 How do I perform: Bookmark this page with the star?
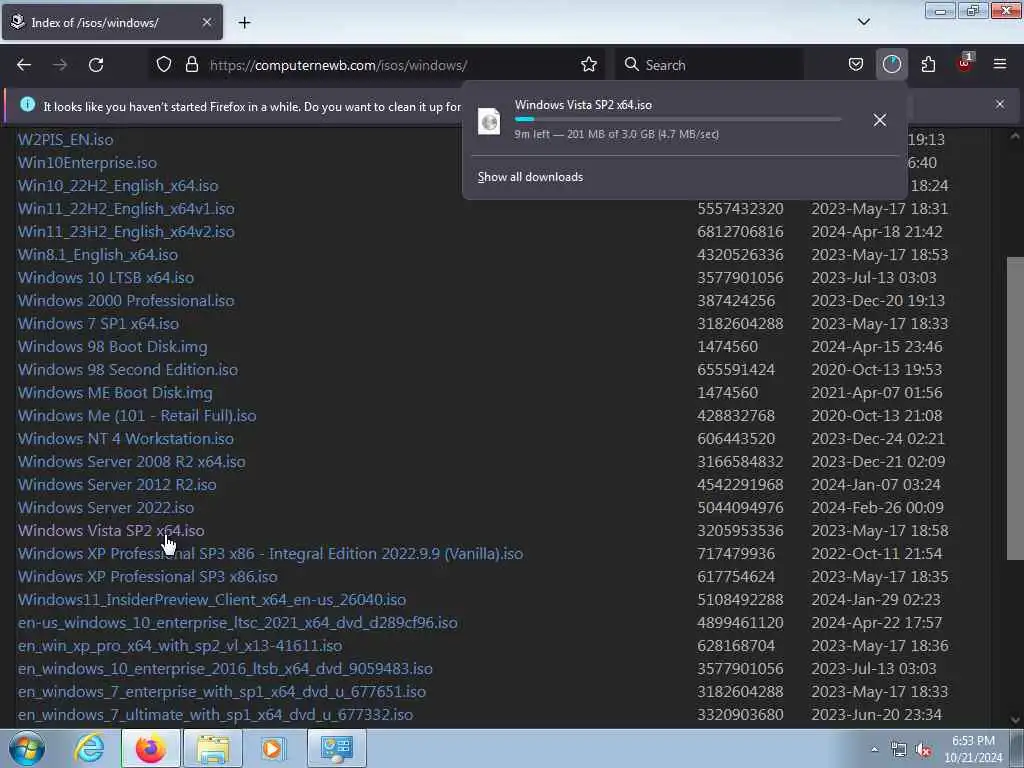[588, 65]
